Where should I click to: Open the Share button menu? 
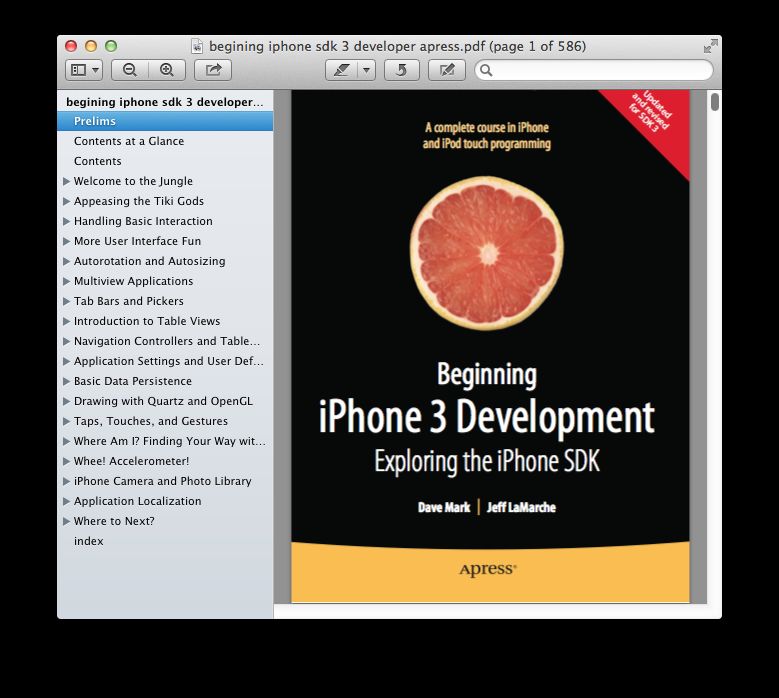213,70
